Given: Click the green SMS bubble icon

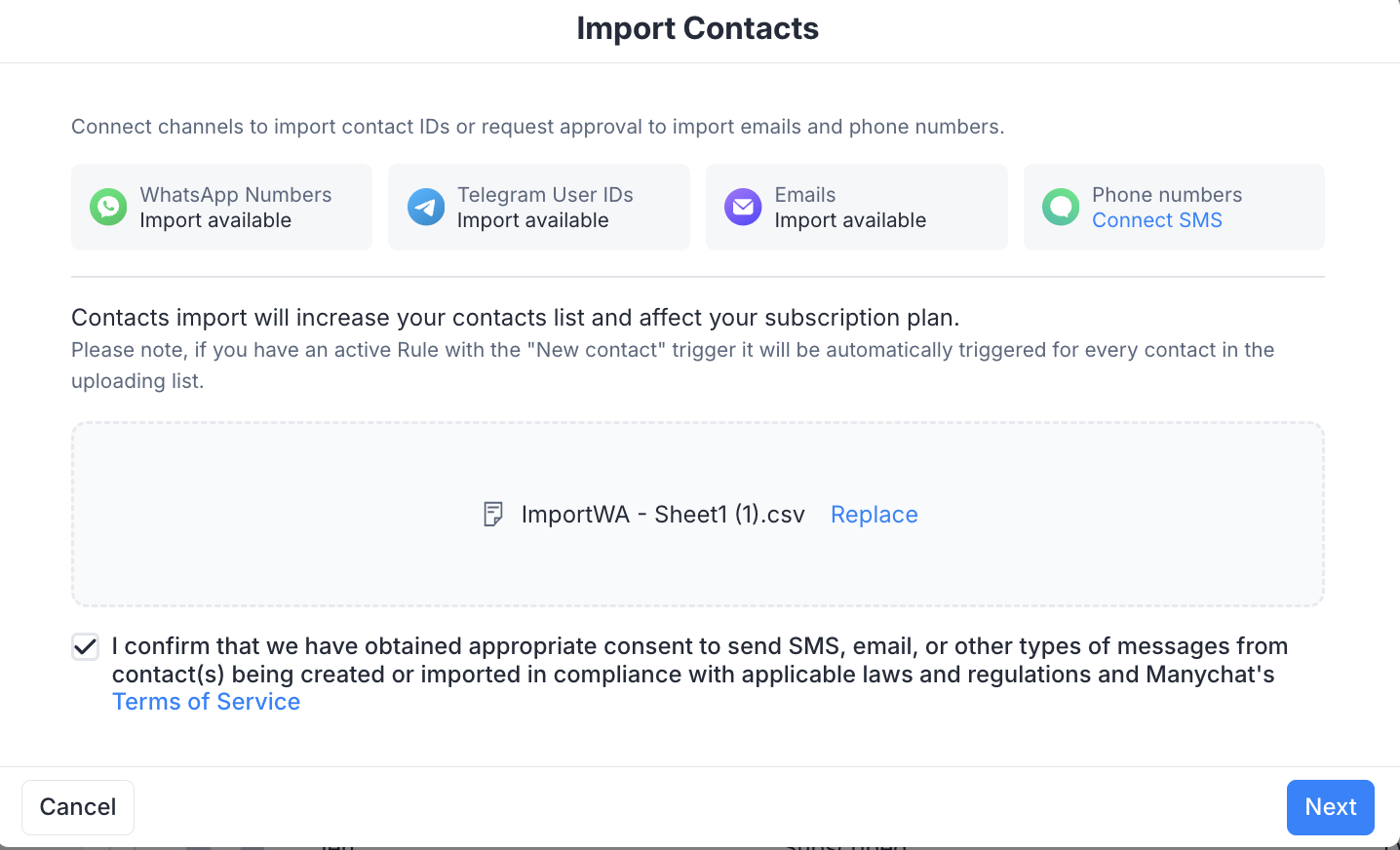Looking at the screenshot, I should point(1061,207).
